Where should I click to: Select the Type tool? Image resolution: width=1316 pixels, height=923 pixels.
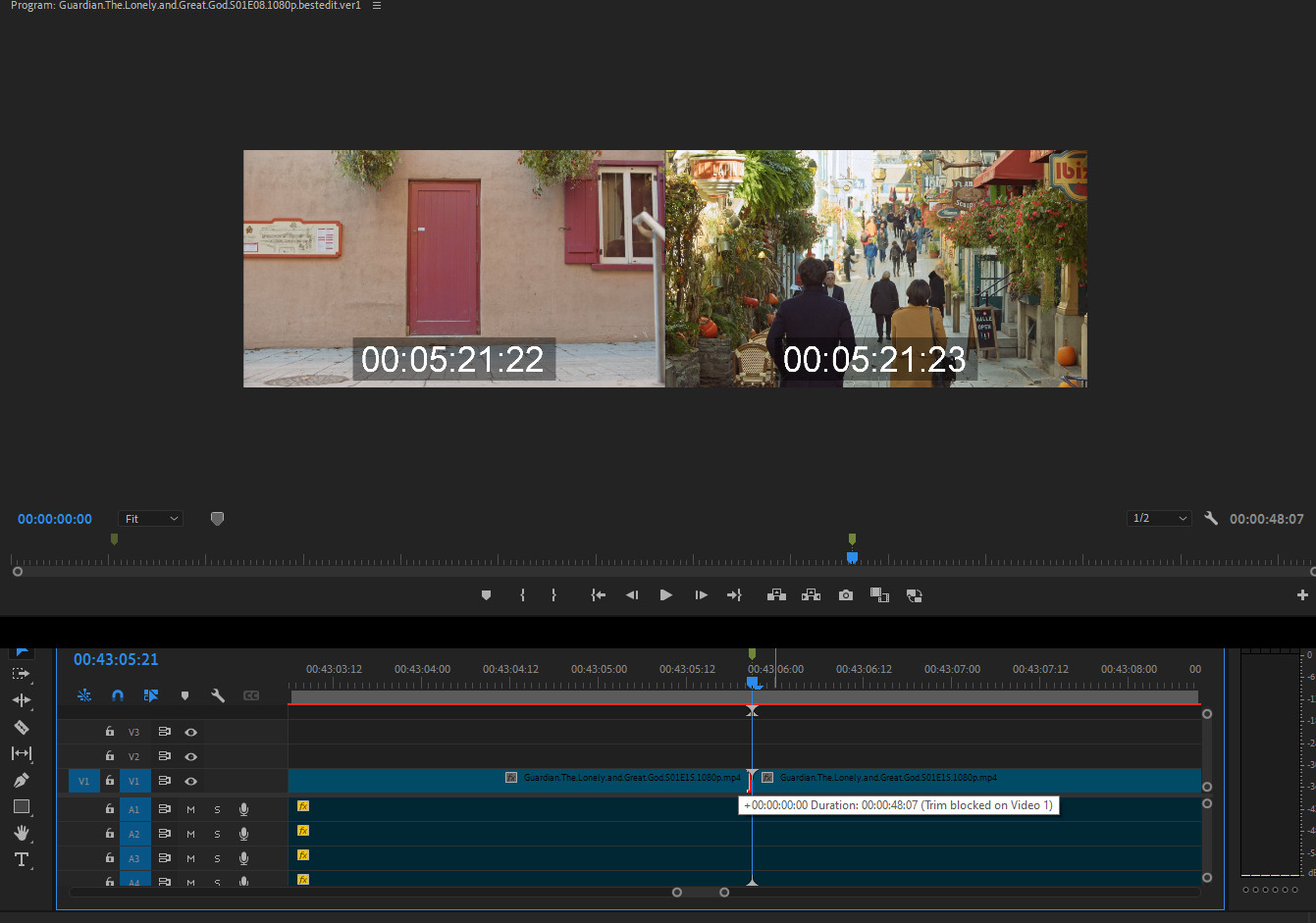21,859
